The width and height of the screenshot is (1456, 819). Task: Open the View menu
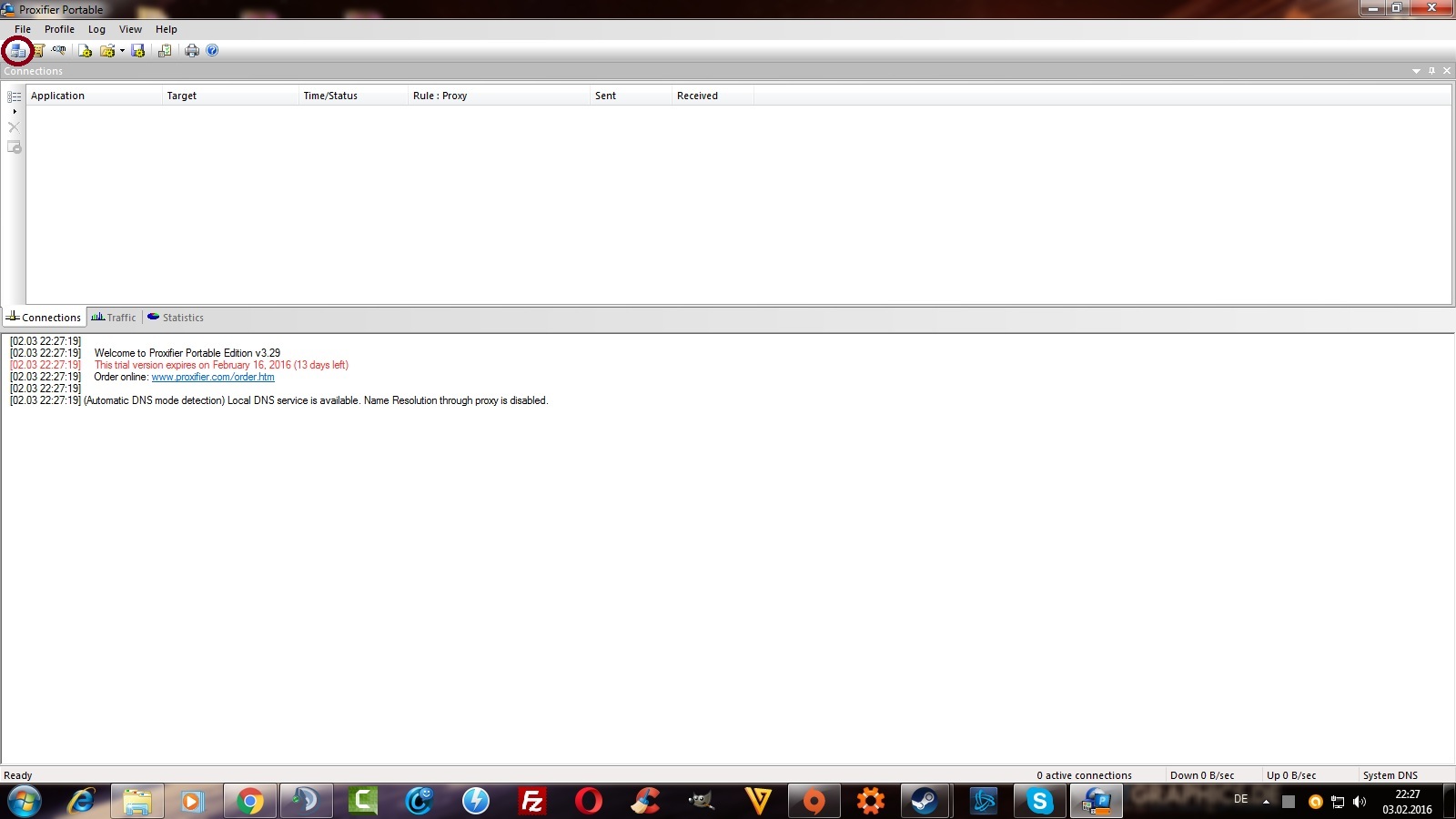click(130, 29)
